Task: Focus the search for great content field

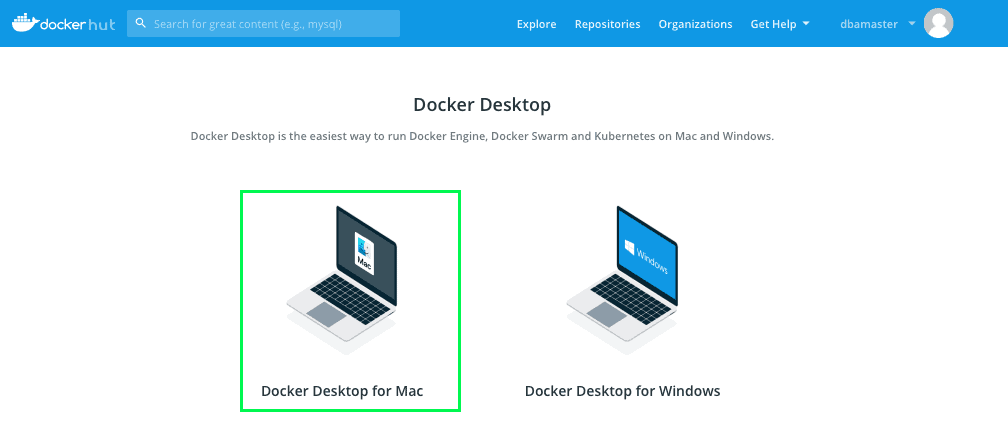Action: pyautogui.click(x=264, y=23)
